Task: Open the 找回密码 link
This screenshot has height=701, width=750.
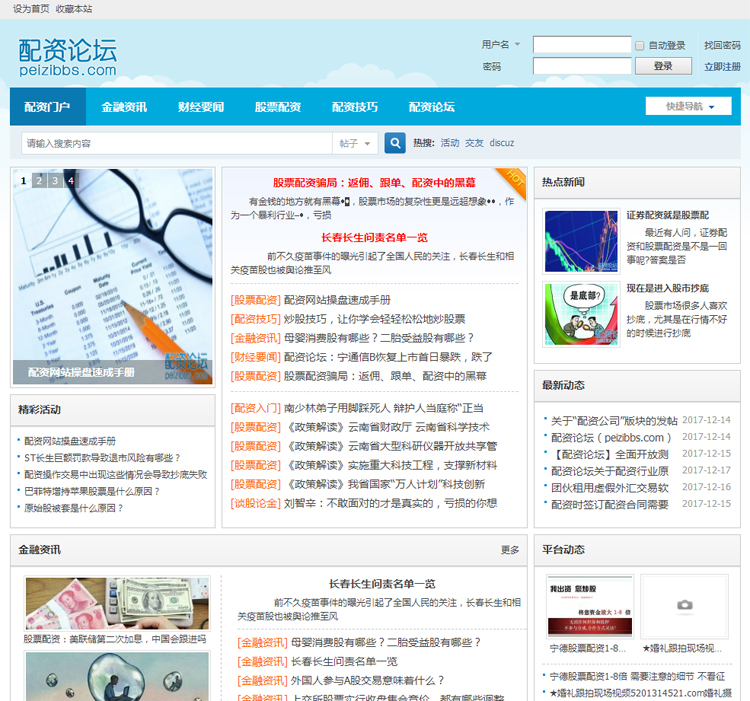Action: click(x=722, y=45)
